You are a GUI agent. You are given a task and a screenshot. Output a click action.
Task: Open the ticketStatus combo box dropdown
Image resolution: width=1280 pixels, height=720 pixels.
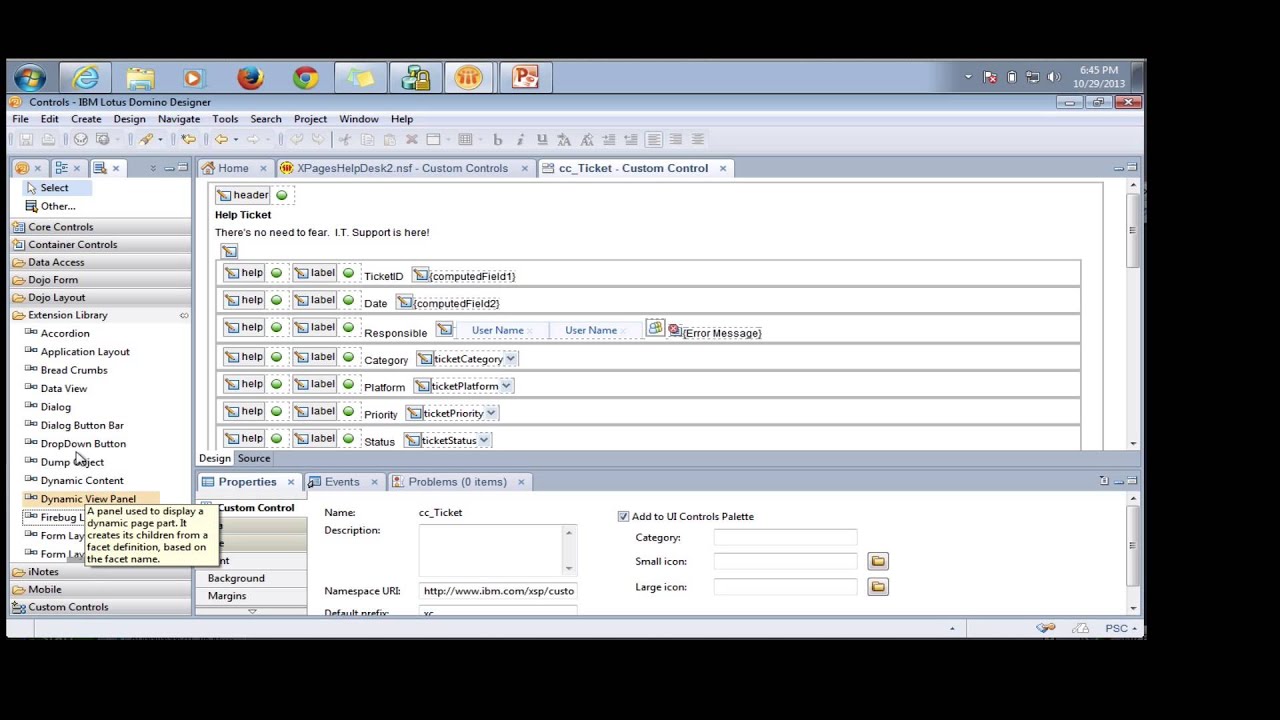484,440
